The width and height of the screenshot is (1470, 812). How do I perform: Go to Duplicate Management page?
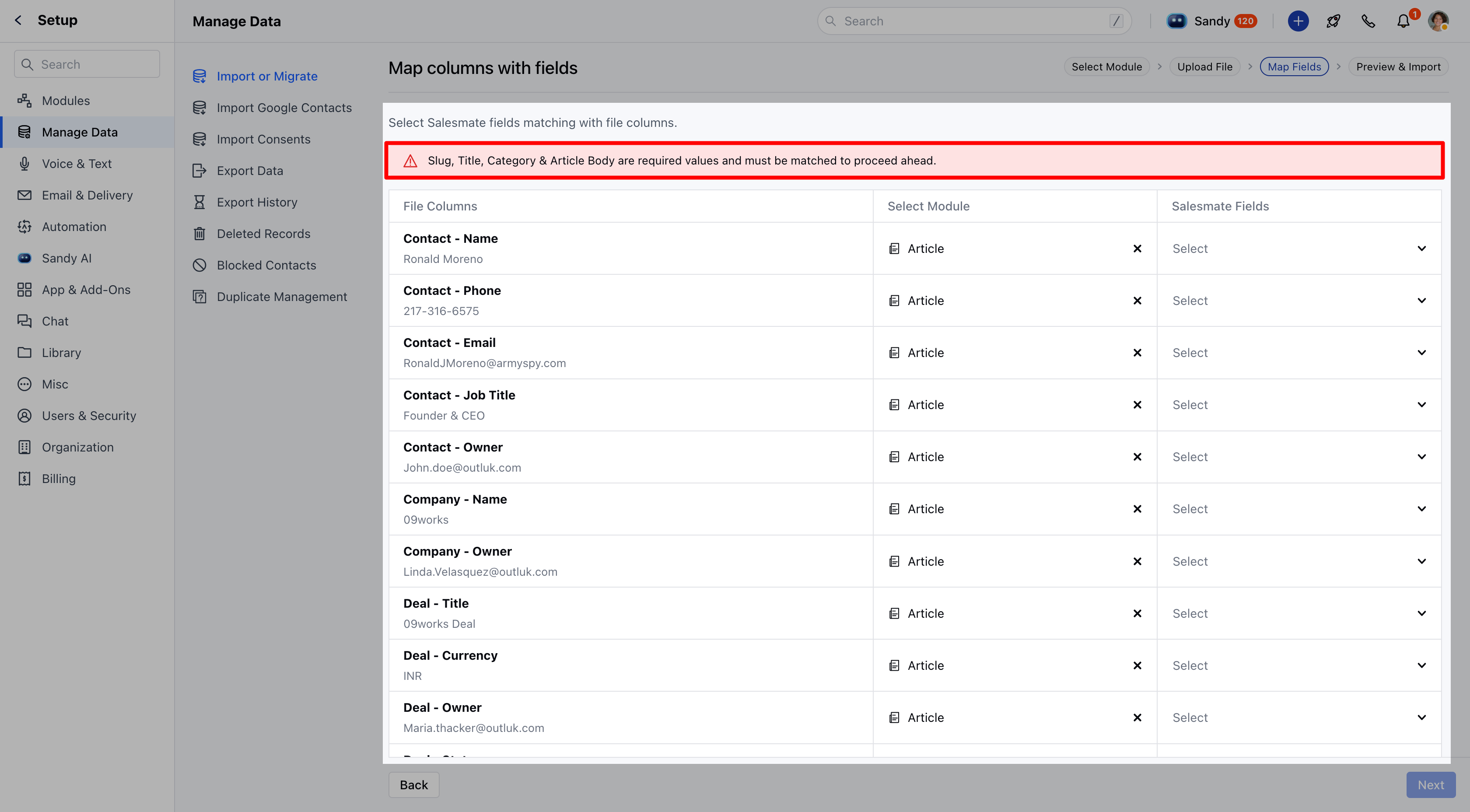(x=281, y=297)
